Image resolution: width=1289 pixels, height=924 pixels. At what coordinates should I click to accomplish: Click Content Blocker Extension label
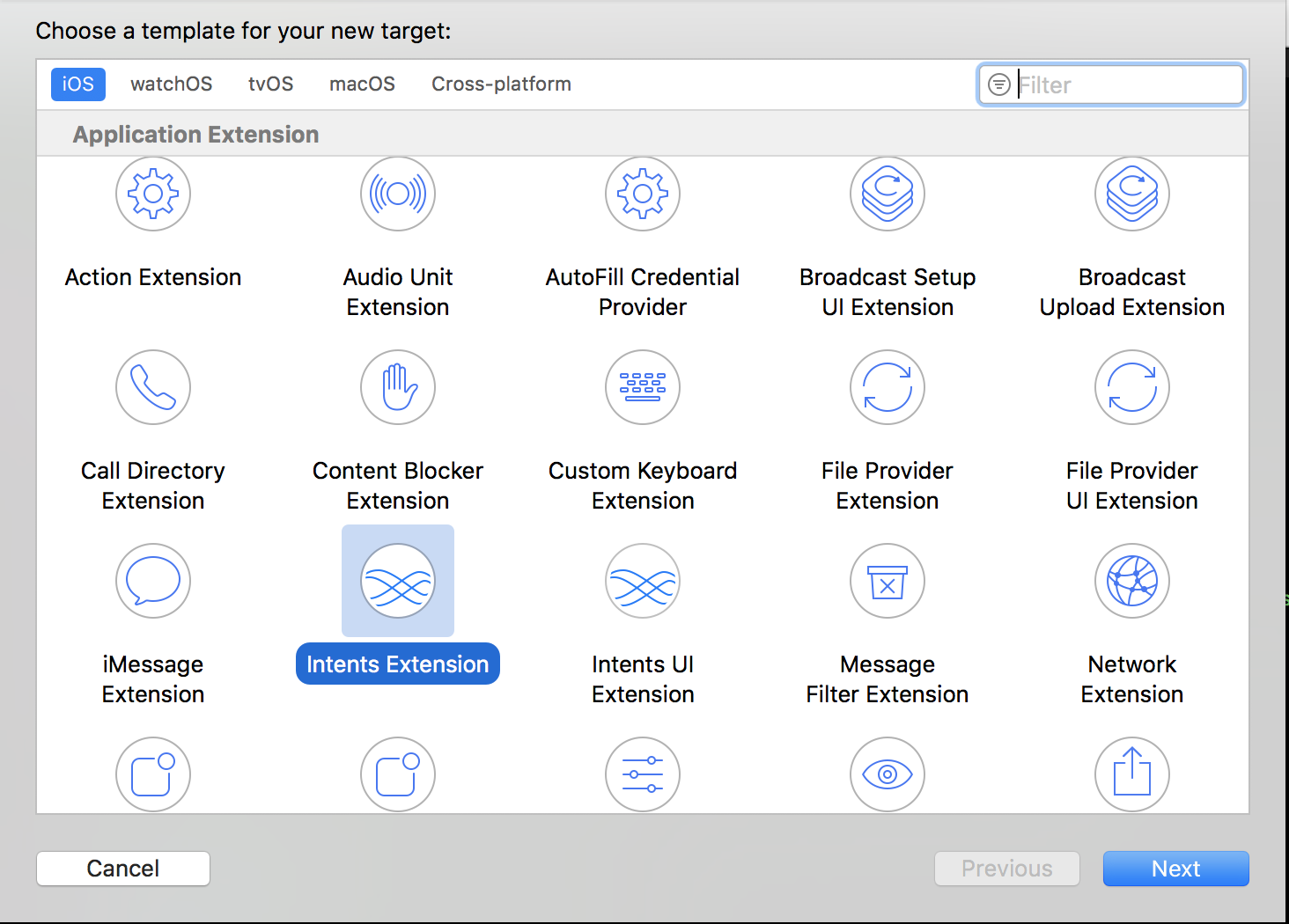[x=398, y=486]
